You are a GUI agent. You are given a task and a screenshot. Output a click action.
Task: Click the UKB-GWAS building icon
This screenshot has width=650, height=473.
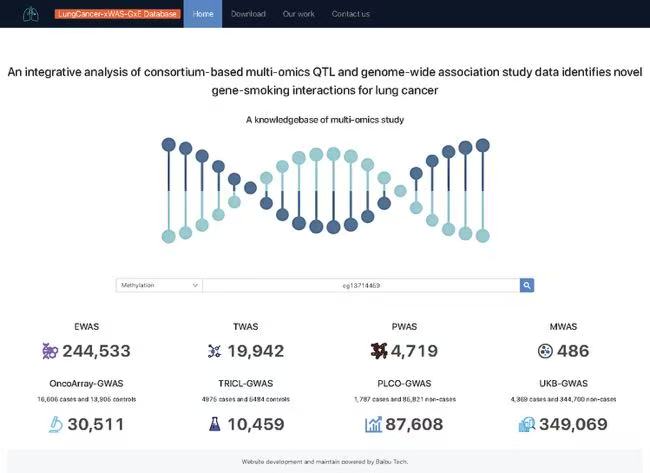[526, 425]
